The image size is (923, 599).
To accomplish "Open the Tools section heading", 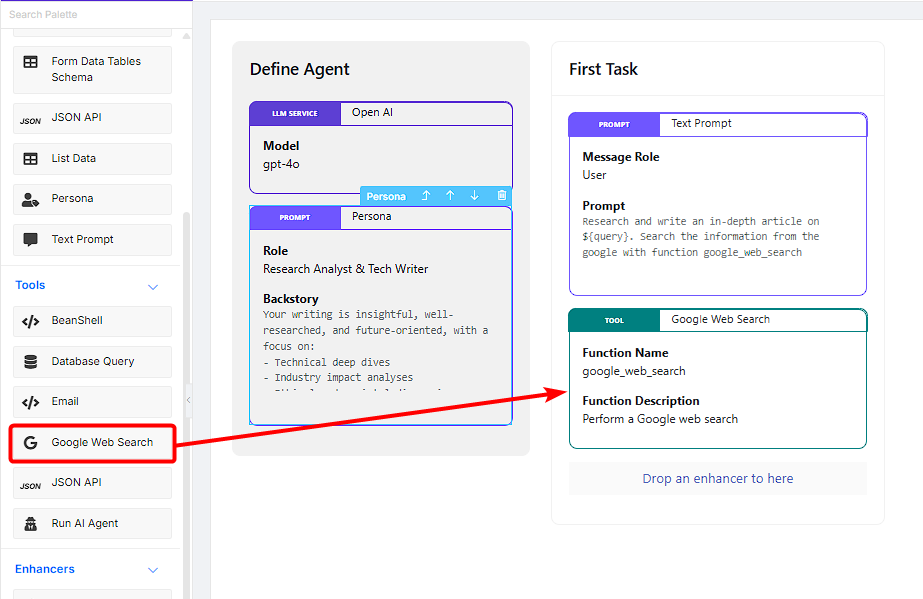I will click(x=30, y=285).
